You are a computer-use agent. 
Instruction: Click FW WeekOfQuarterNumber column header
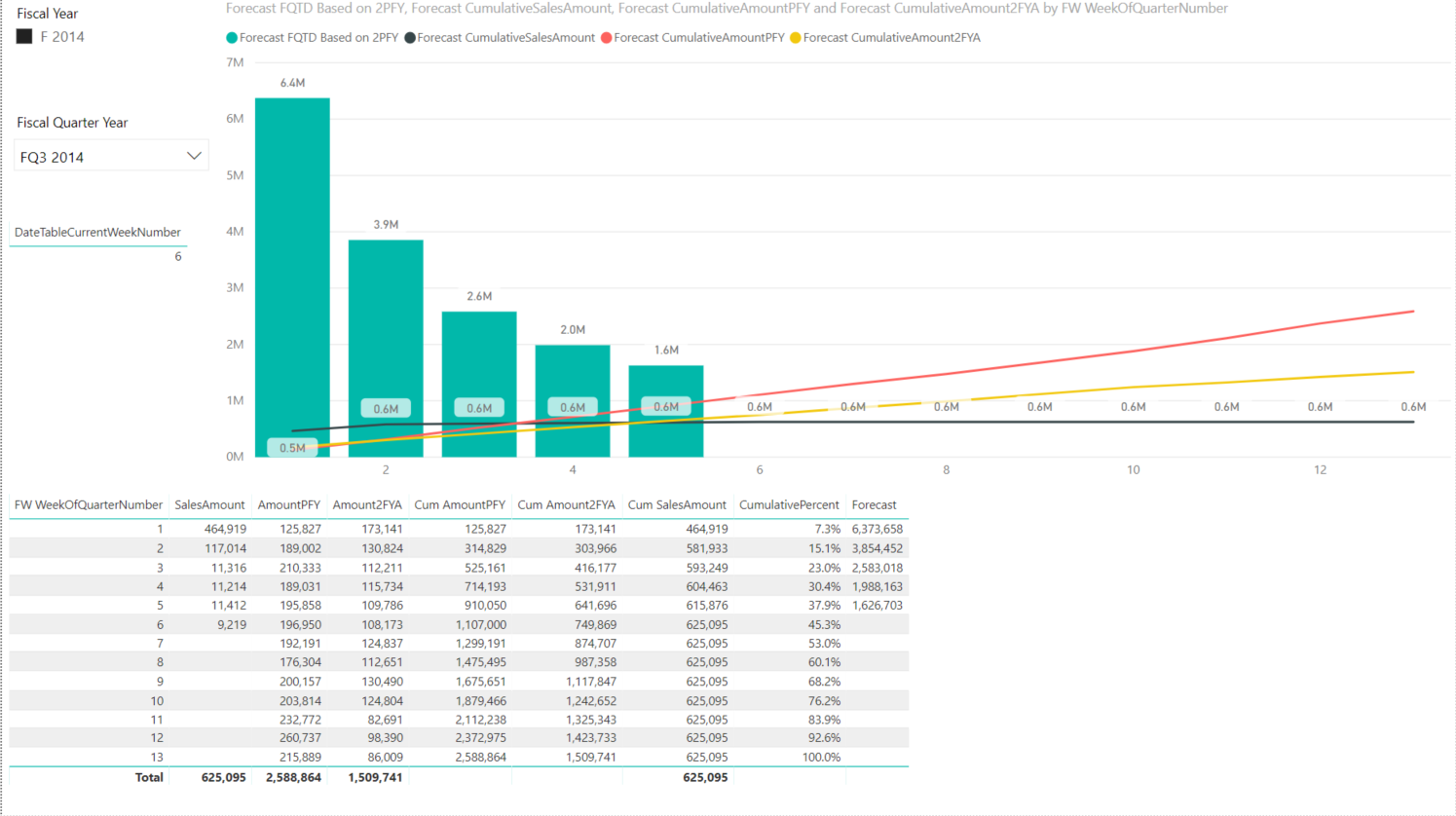(89, 504)
